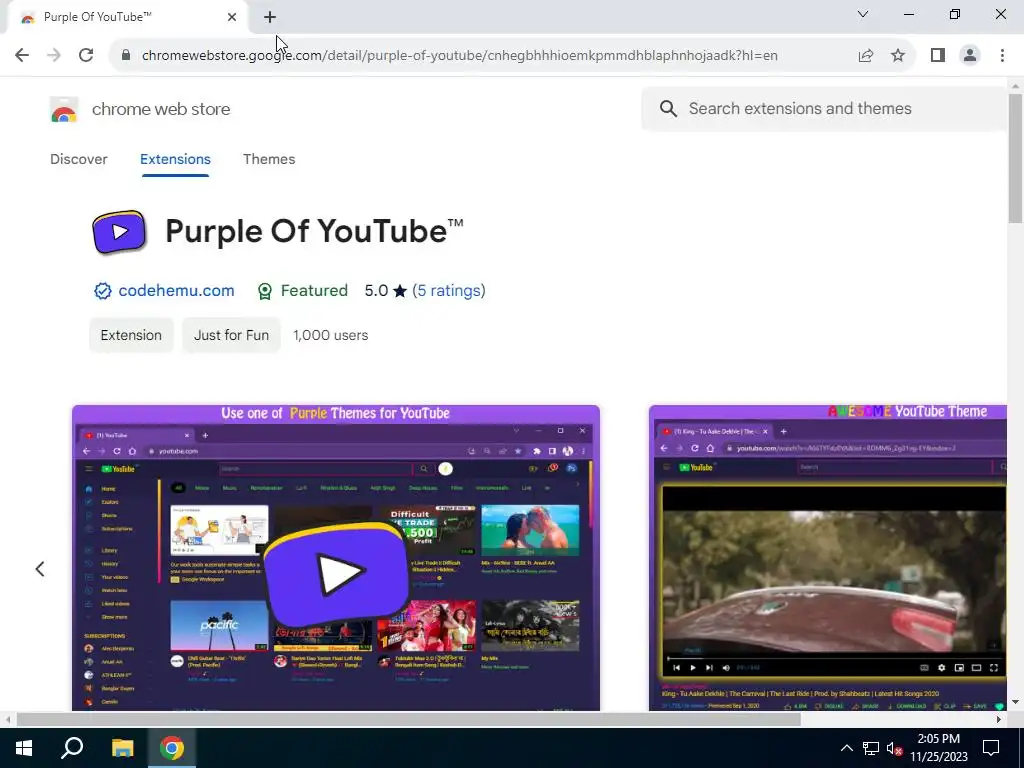Image resolution: width=1024 pixels, height=768 pixels.
Task: Click the Featured badge
Action: tap(302, 291)
